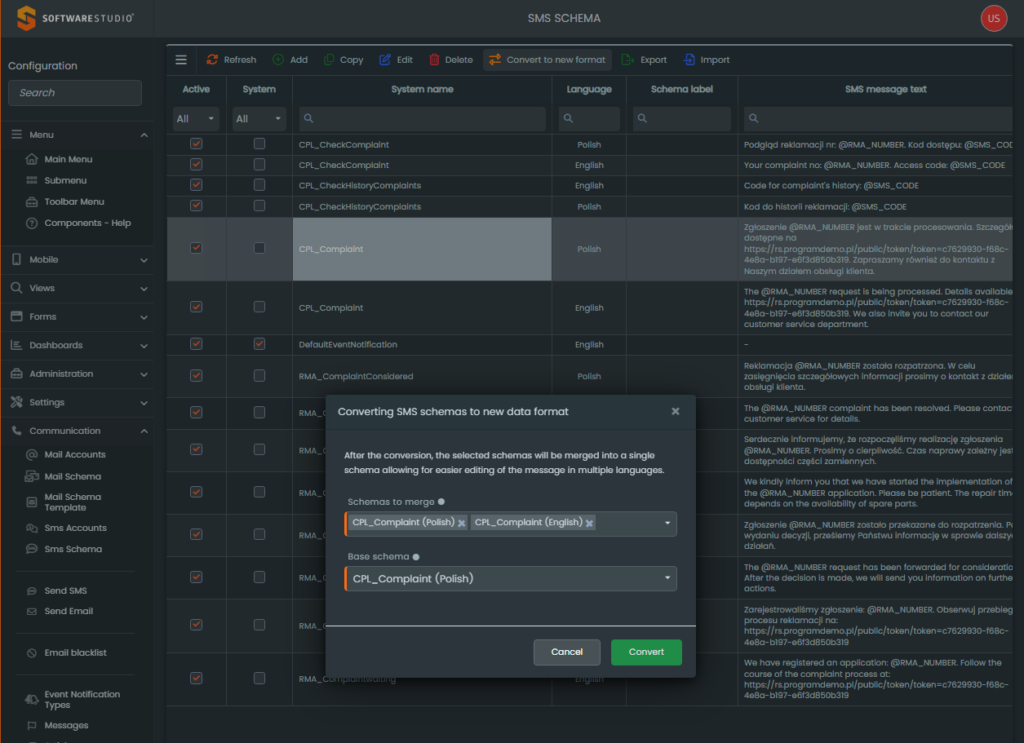Image resolution: width=1024 pixels, height=743 pixels.
Task: Remove CPL_Complaint (English) tag from merge list
Action: [589, 523]
